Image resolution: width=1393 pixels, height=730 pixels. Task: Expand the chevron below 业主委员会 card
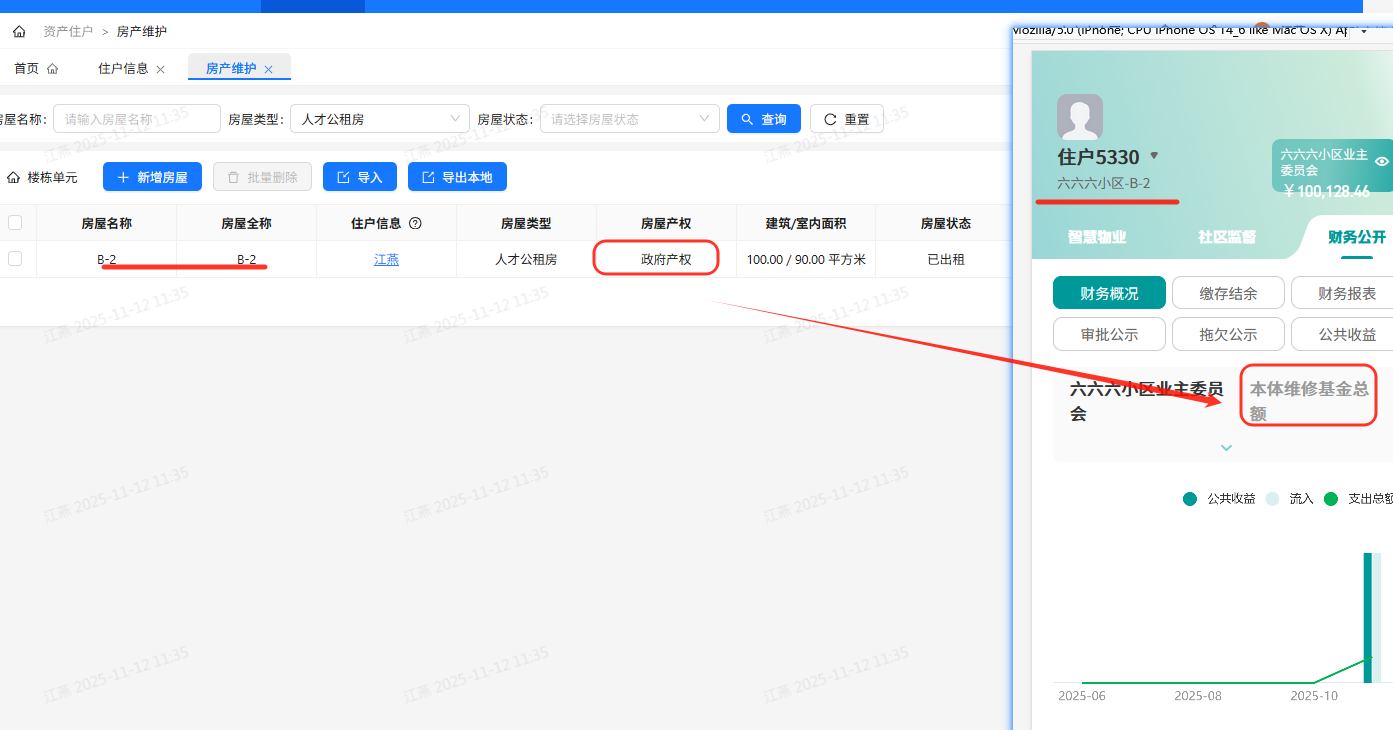click(x=1226, y=448)
